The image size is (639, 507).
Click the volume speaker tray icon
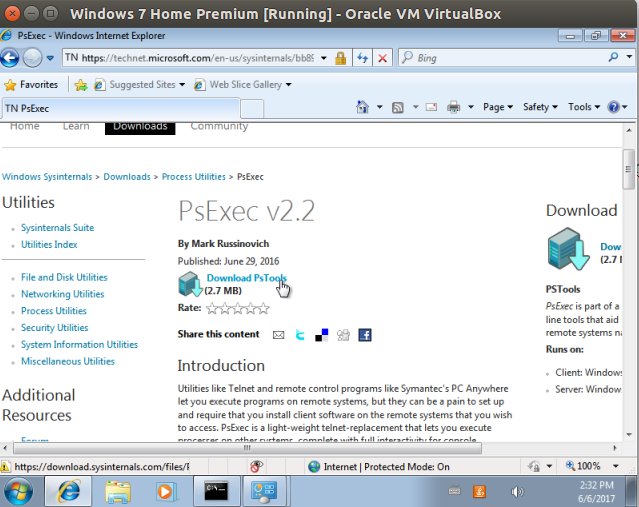pyautogui.click(x=517, y=492)
